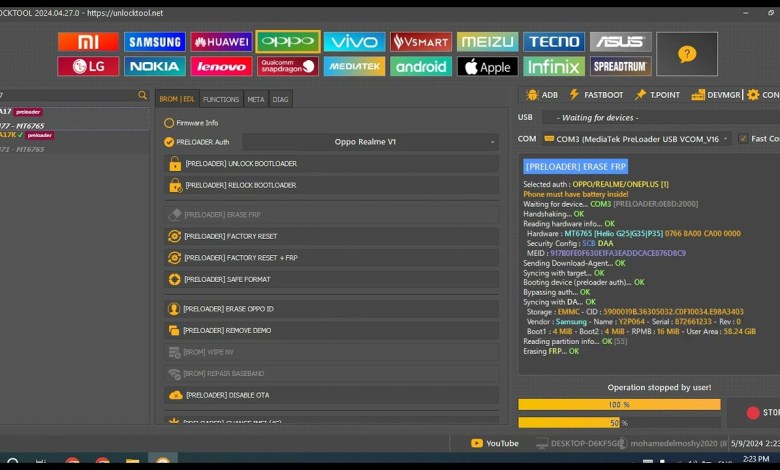Open the T.POINT tool

[x=657, y=94]
